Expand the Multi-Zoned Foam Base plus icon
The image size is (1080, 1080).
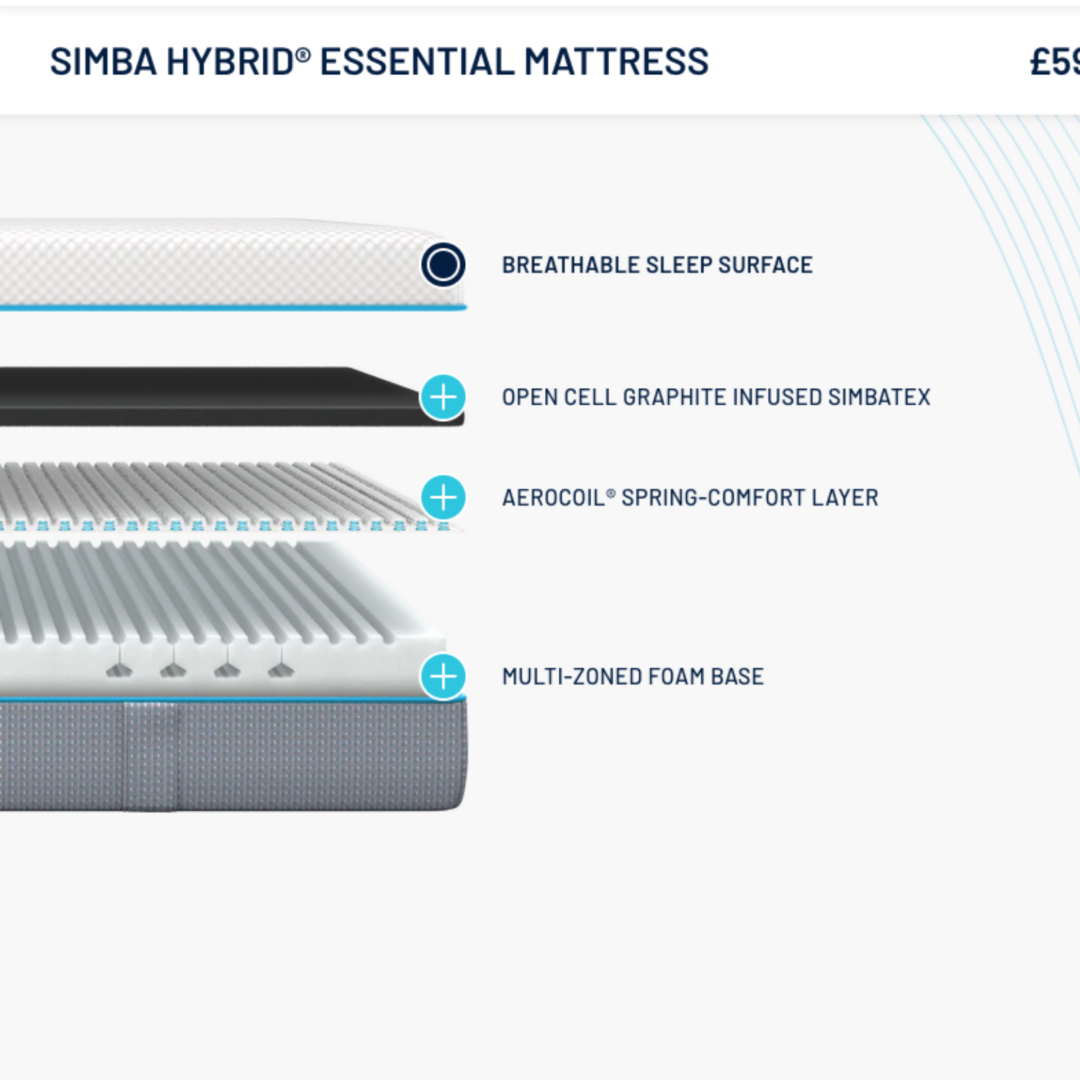443,676
